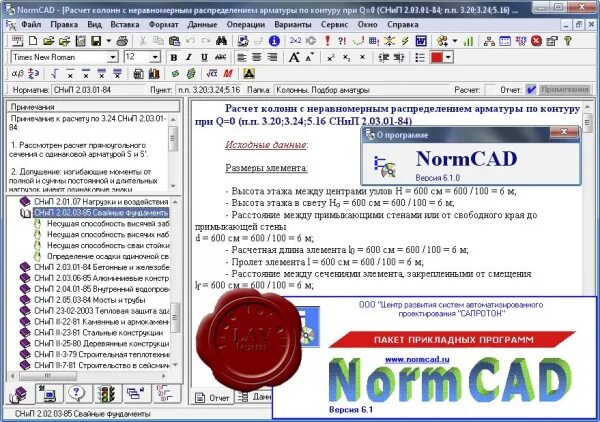The width and height of the screenshot is (600, 422).
Task: Click the 2x2 calculate icon
Action: (295, 41)
